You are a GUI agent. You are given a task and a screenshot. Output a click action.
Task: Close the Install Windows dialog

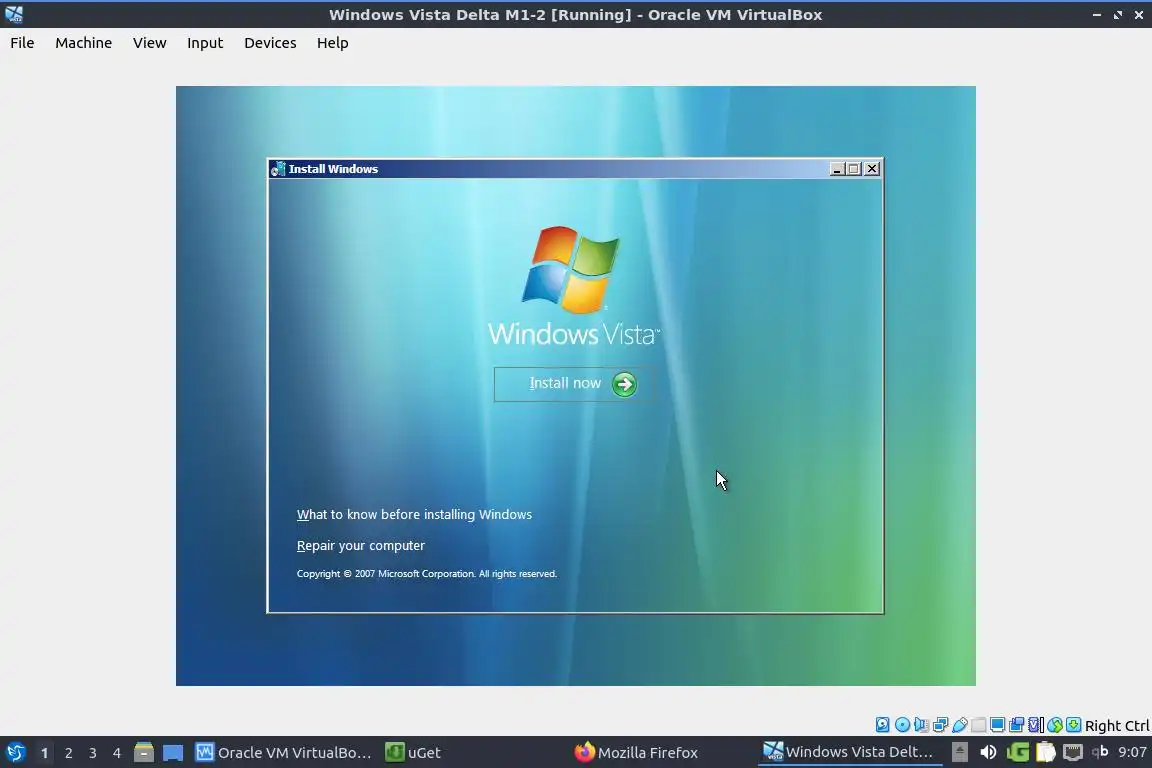[x=872, y=169]
